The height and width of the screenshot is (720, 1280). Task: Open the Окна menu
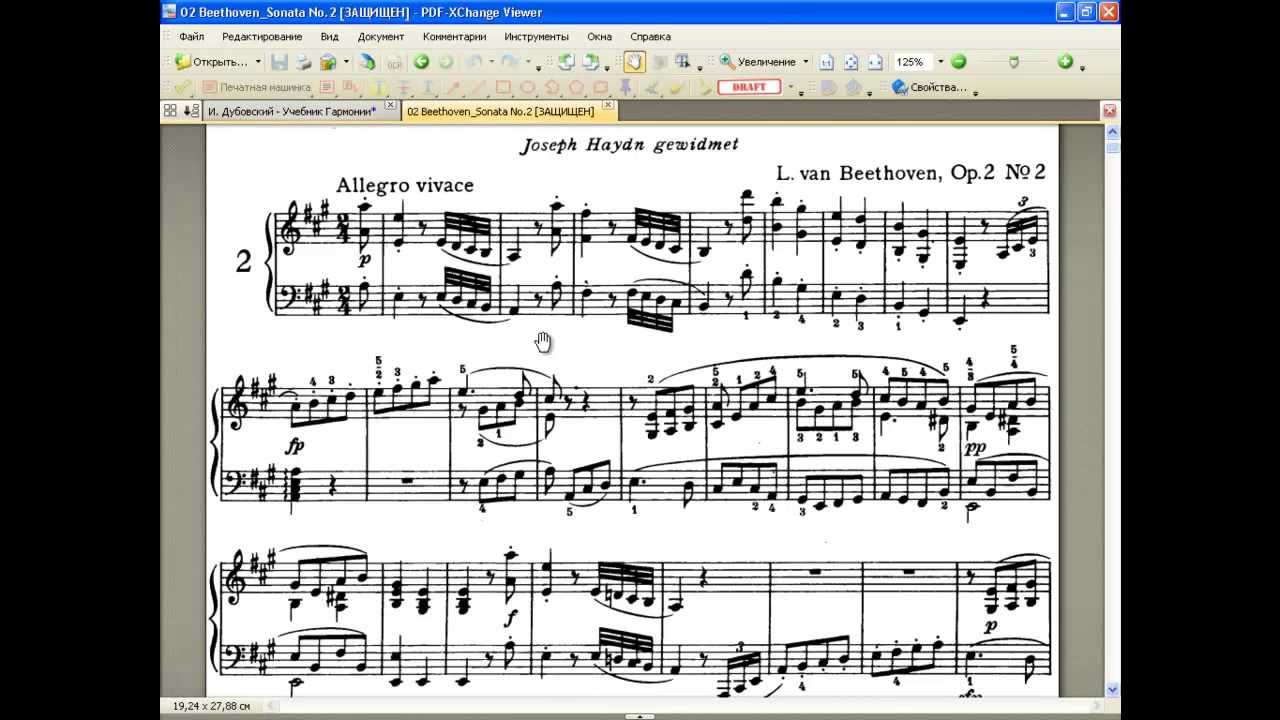(x=600, y=37)
